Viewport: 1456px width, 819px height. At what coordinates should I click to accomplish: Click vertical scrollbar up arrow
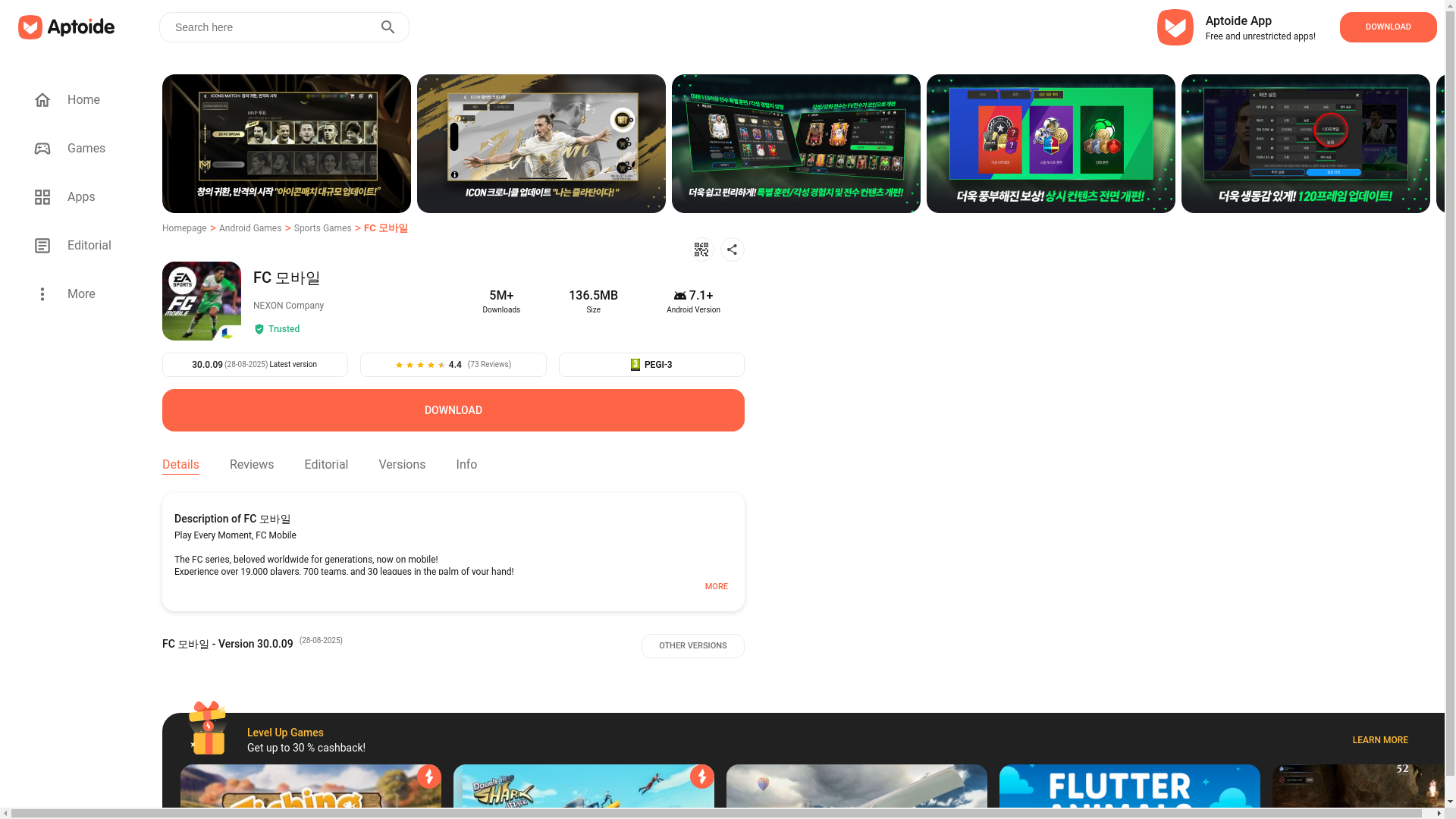(x=1450, y=5)
